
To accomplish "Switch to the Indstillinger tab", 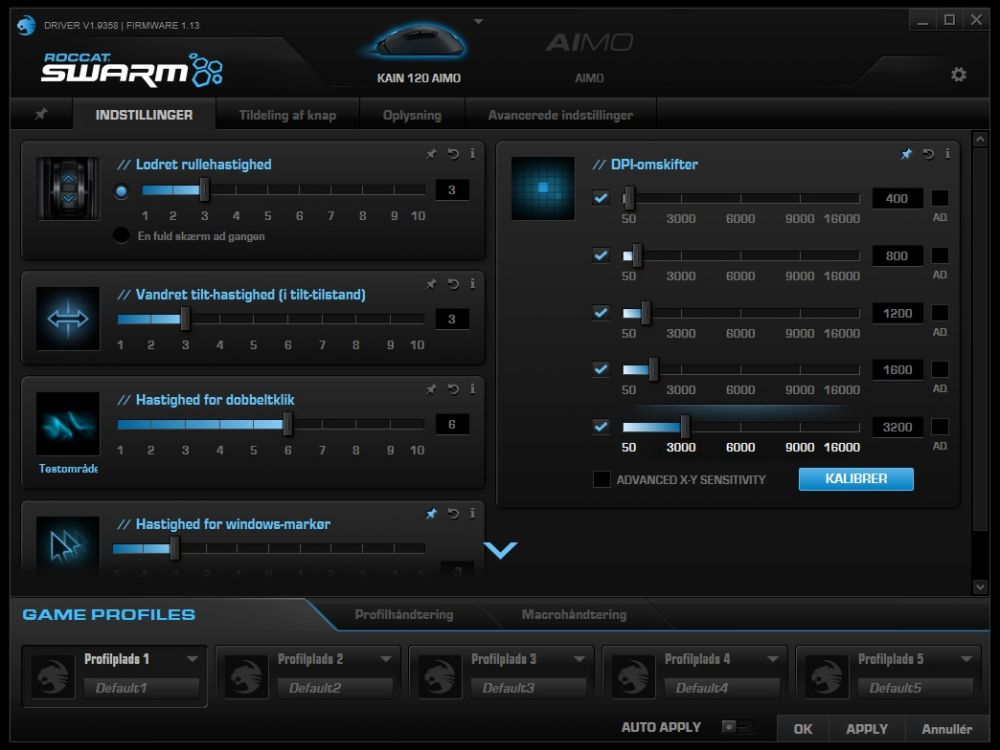I will pos(144,115).
